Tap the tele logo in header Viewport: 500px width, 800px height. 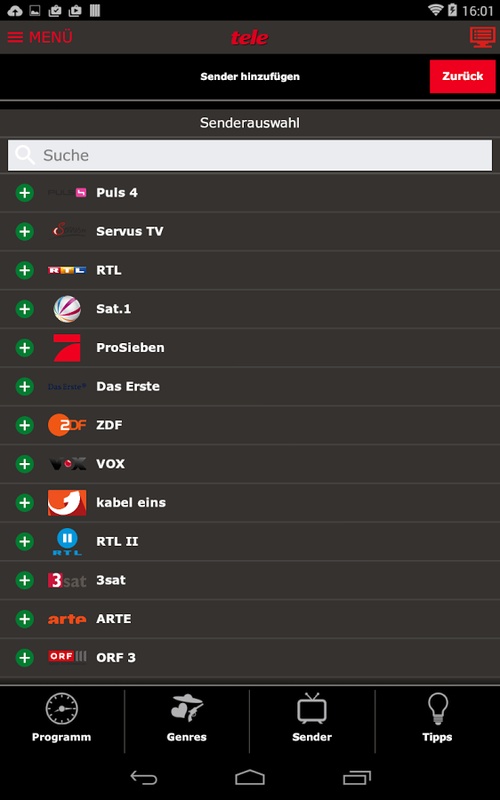point(249,37)
